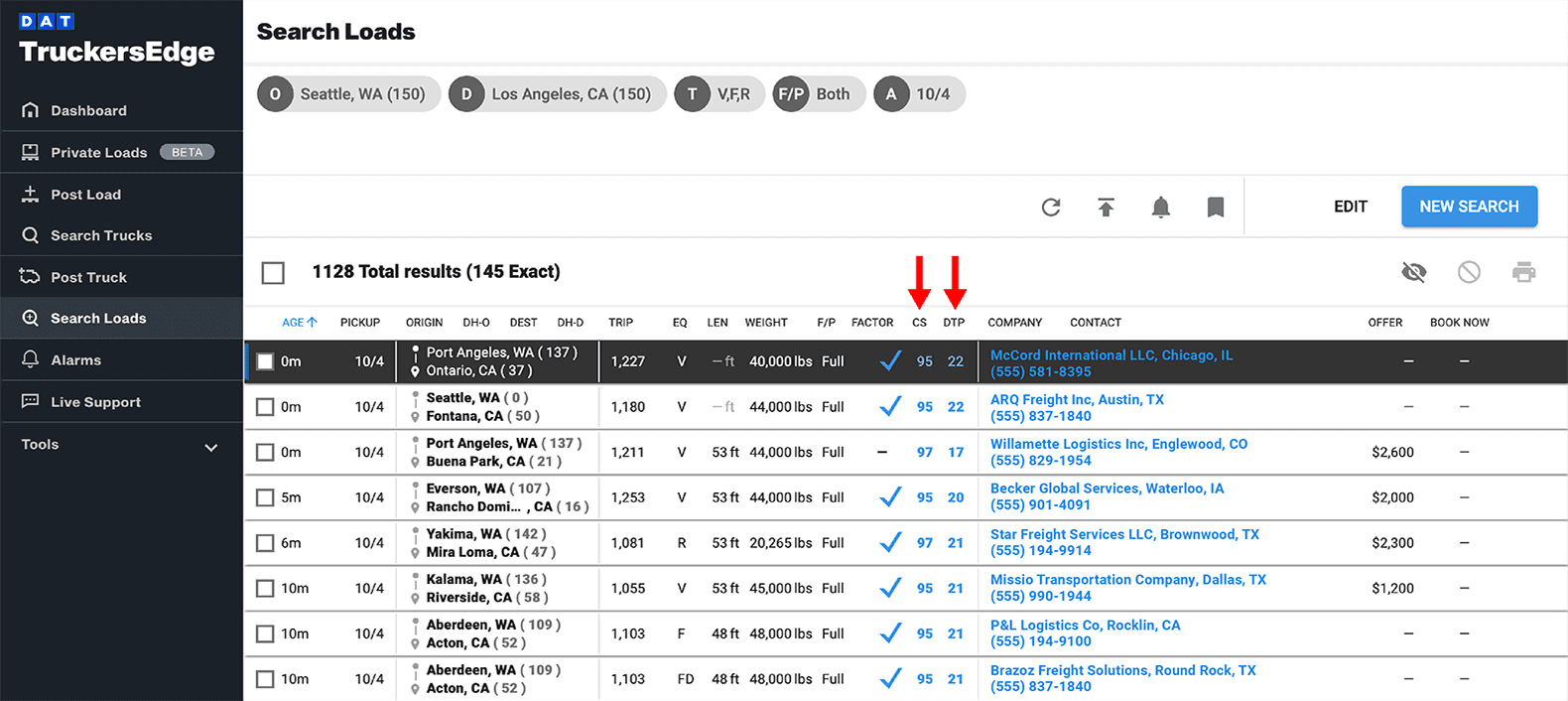Check the P&L Logistics row checkbox
1568x701 pixels.
tap(265, 633)
